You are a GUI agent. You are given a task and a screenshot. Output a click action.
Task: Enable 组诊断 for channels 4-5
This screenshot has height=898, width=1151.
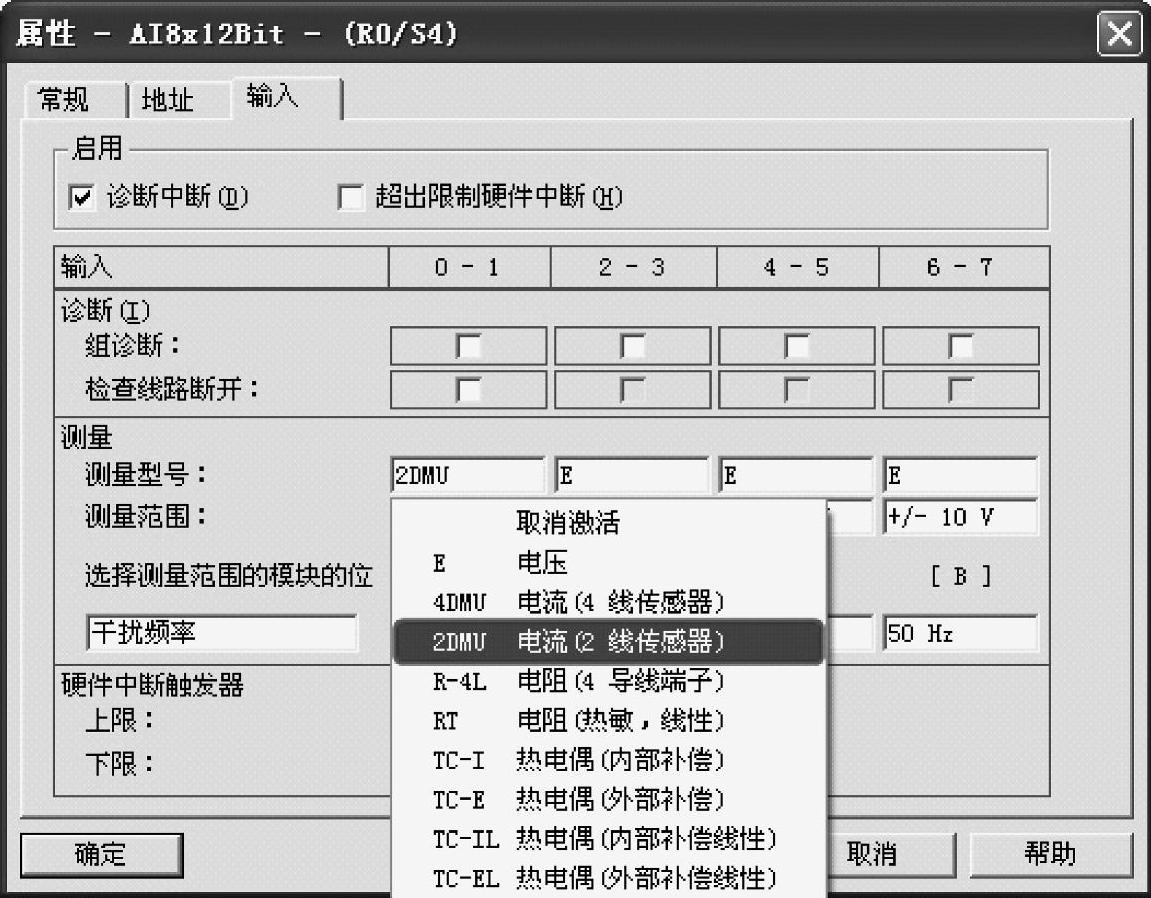click(796, 346)
